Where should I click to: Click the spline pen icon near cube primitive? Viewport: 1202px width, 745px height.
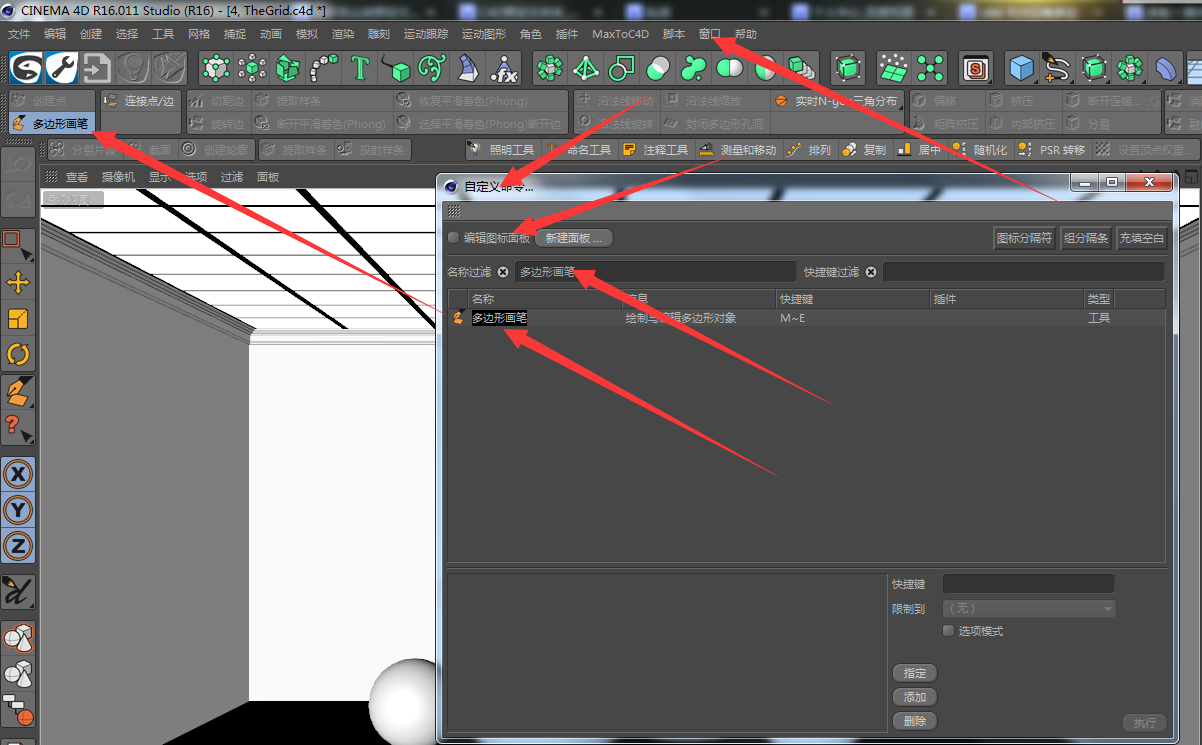click(x=1057, y=68)
